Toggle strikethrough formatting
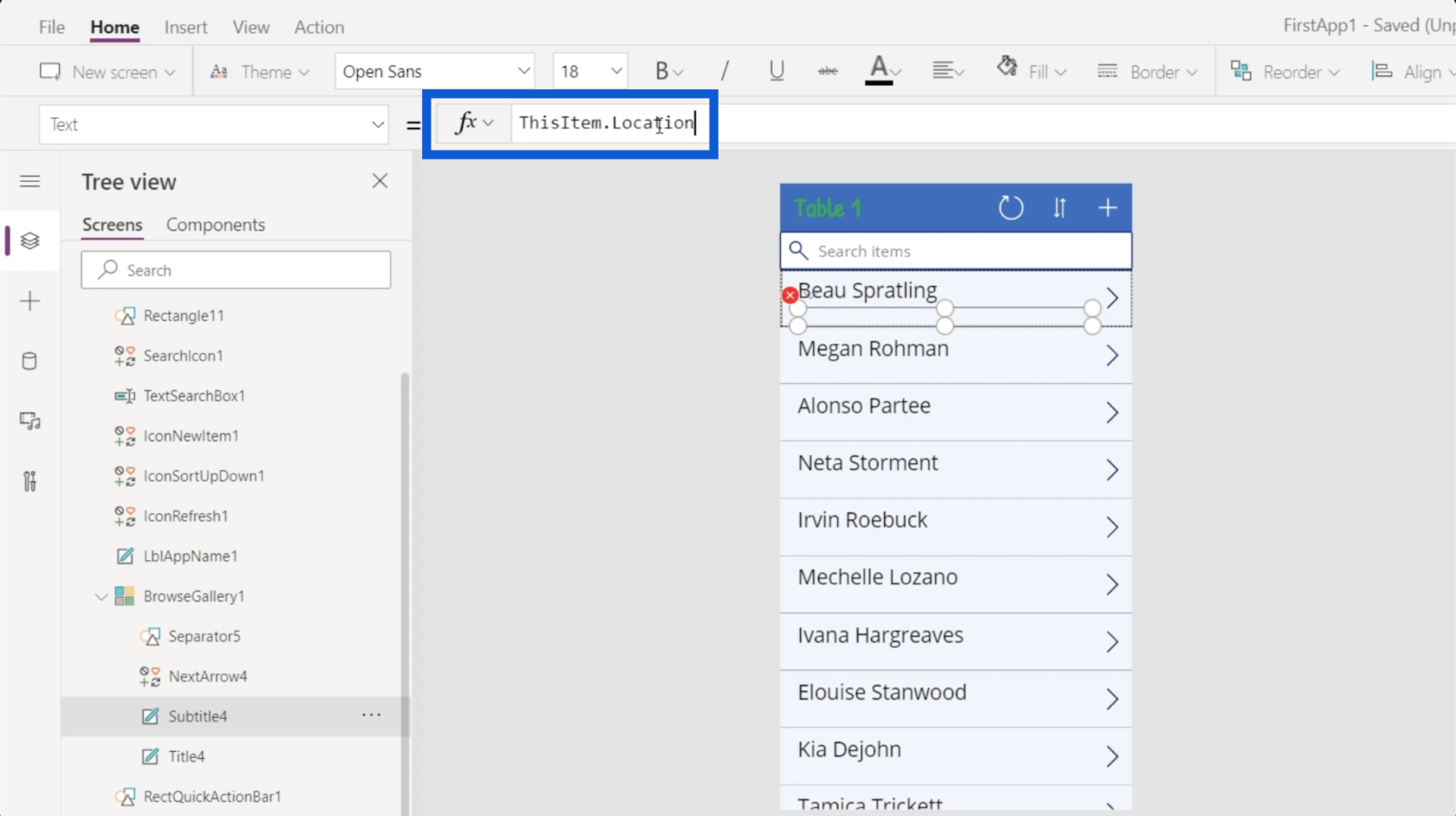The image size is (1456, 816). (x=828, y=71)
